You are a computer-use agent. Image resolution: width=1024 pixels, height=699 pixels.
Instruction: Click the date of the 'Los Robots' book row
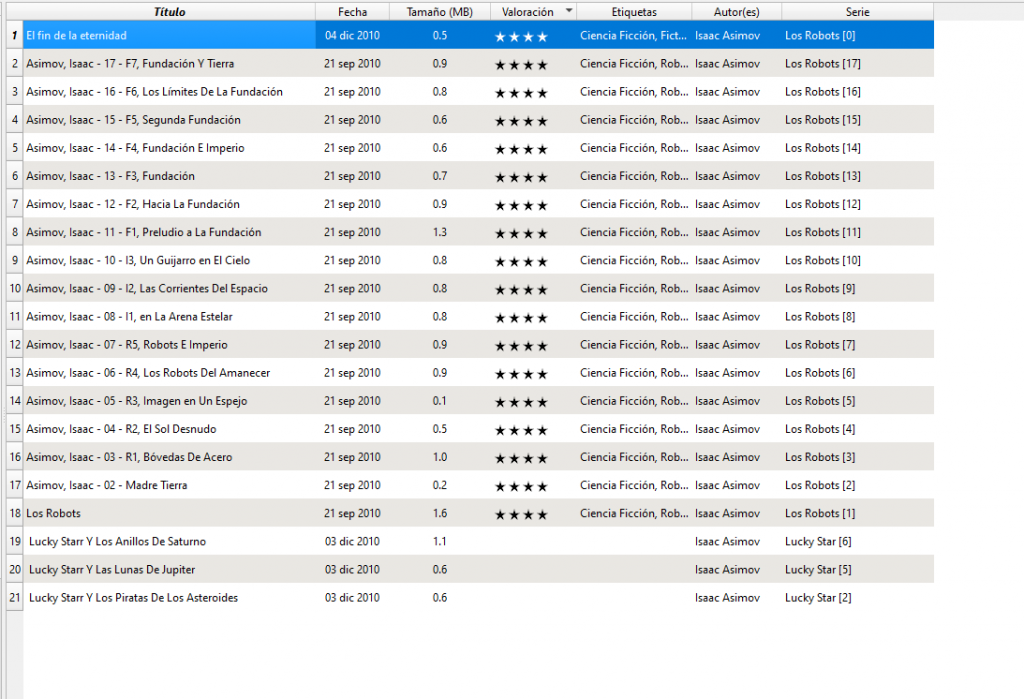[353, 513]
